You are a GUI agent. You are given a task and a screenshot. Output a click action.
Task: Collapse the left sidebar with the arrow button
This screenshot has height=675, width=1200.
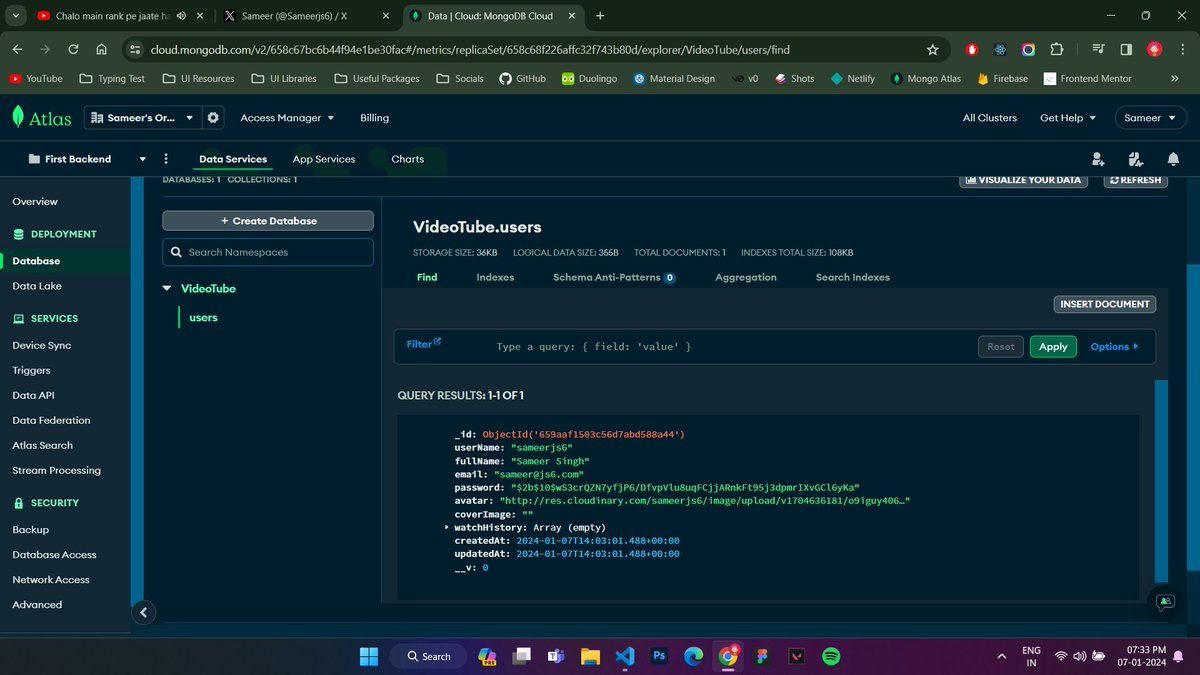[144, 612]
